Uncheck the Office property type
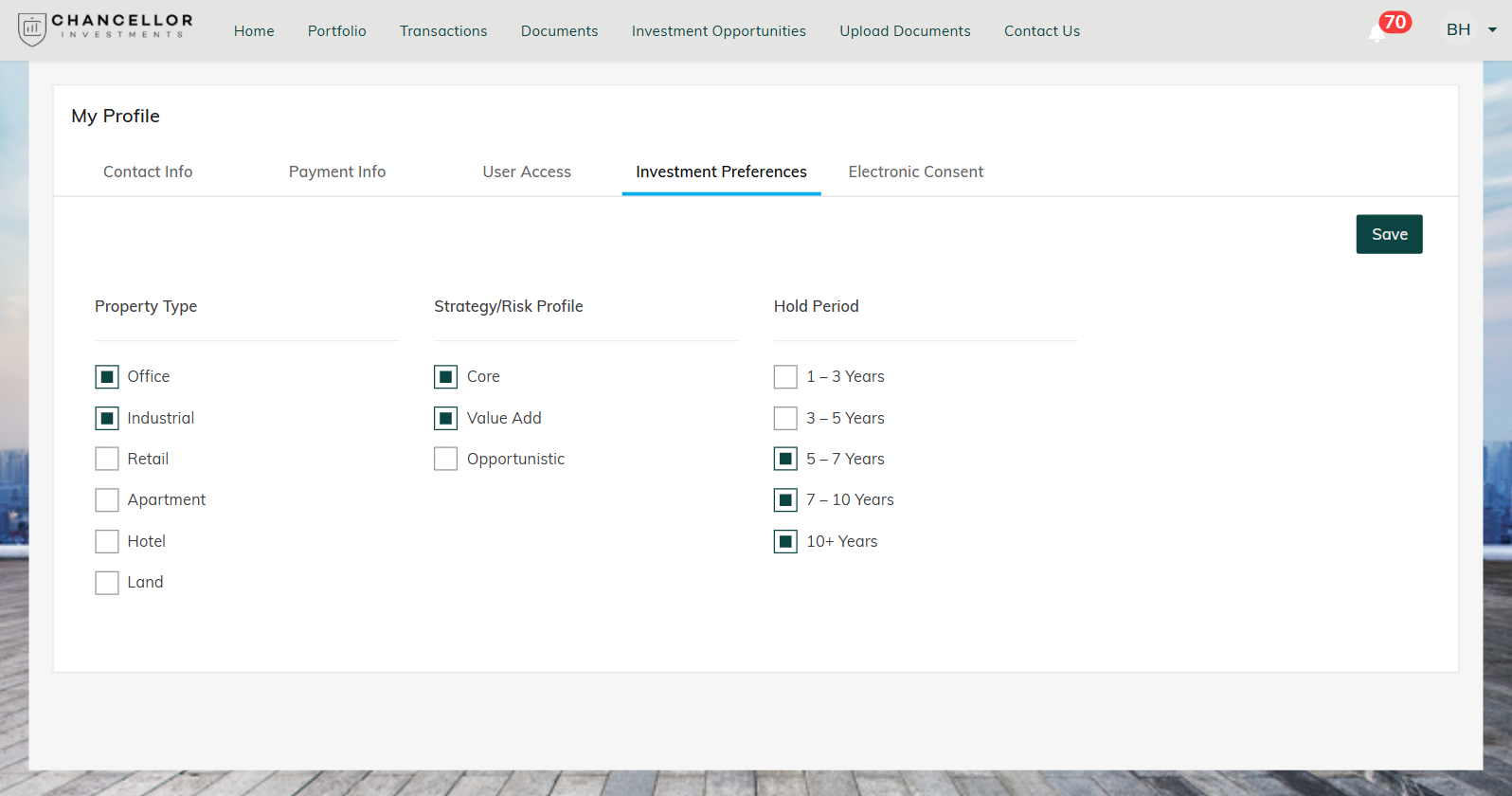Image resolution: width=1512 pixels, height=796 pixels. tap(107, 377)
